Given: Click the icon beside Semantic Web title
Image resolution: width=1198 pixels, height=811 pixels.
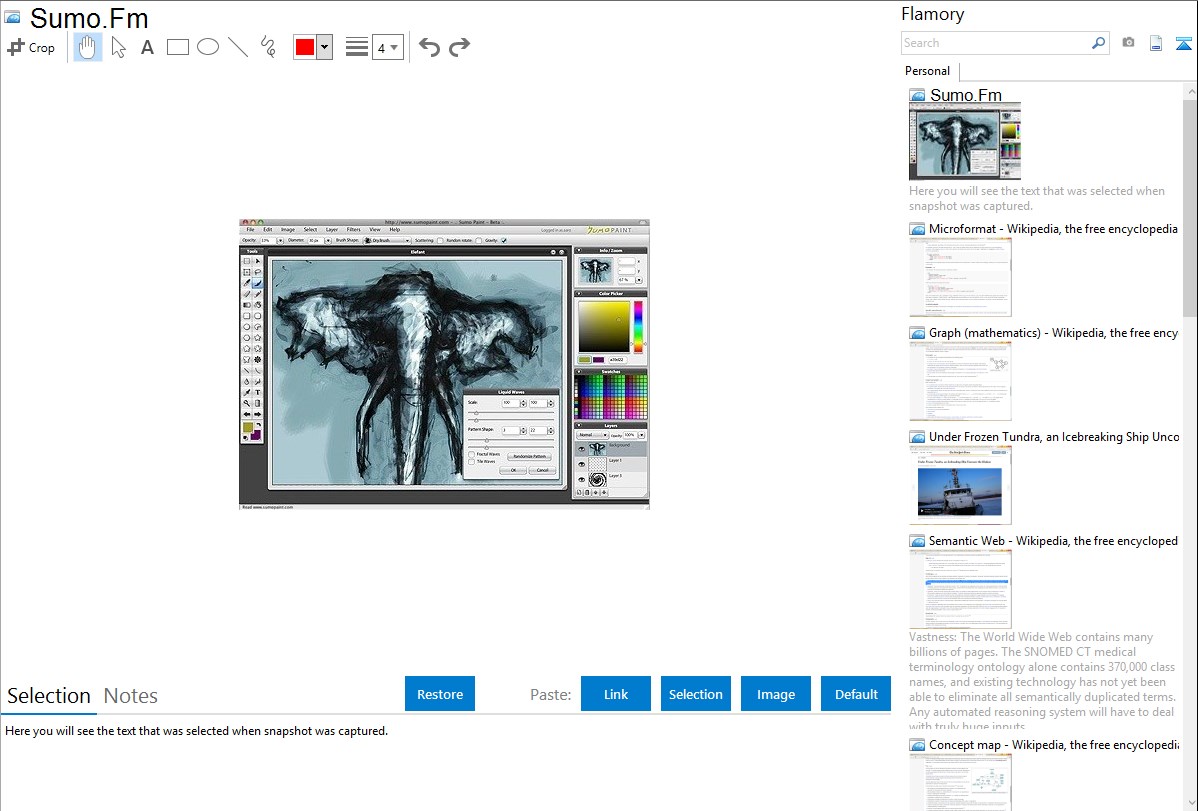Looking at the screenshot, I should [917, 540].
